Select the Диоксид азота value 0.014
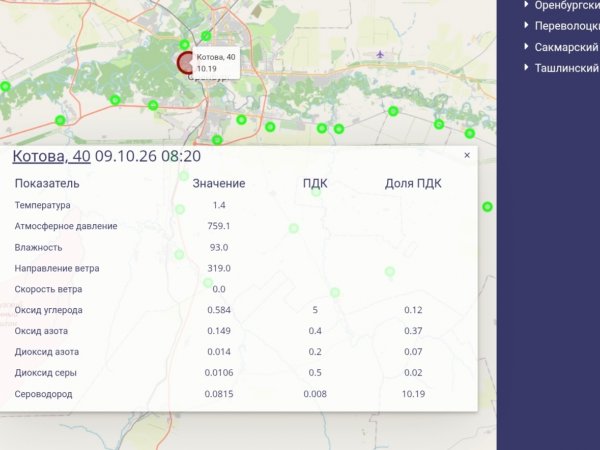This screenshot has width=600, height=450. click(219, 352)
